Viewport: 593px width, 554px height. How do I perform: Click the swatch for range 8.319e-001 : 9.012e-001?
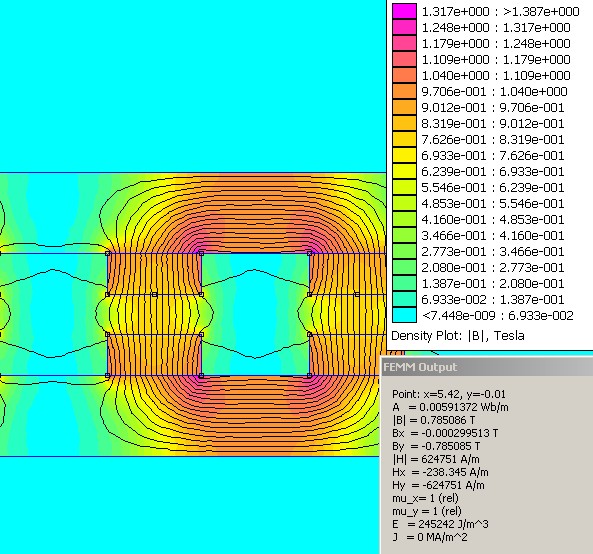point(404,123)
